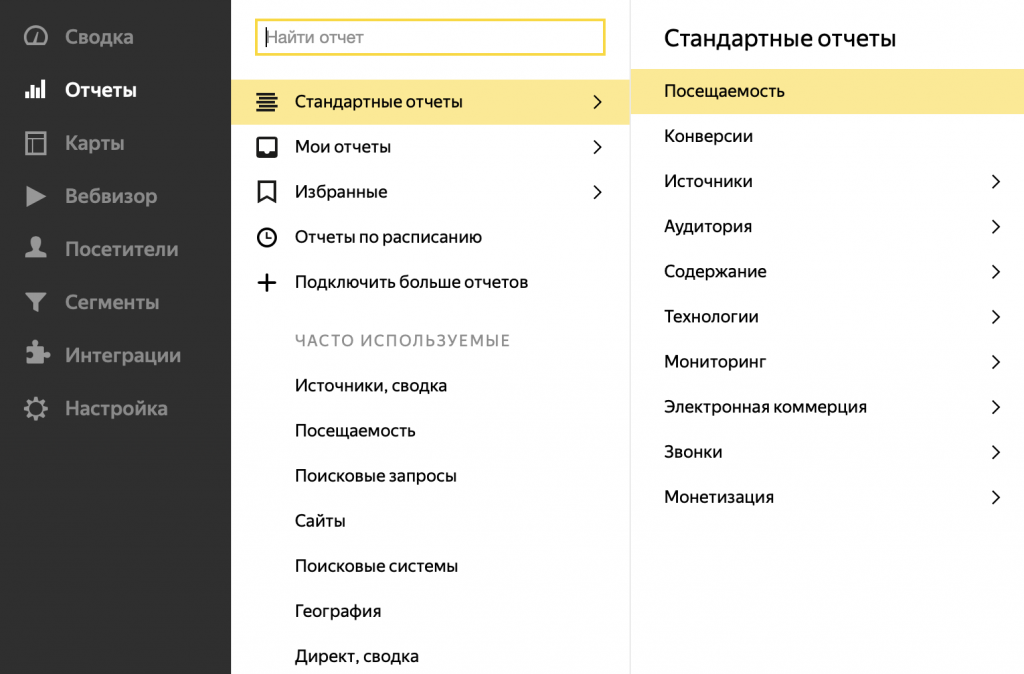Click the Интеграции puzzle piece icon
Viewport: 1024px width, 674px height.
37,353
